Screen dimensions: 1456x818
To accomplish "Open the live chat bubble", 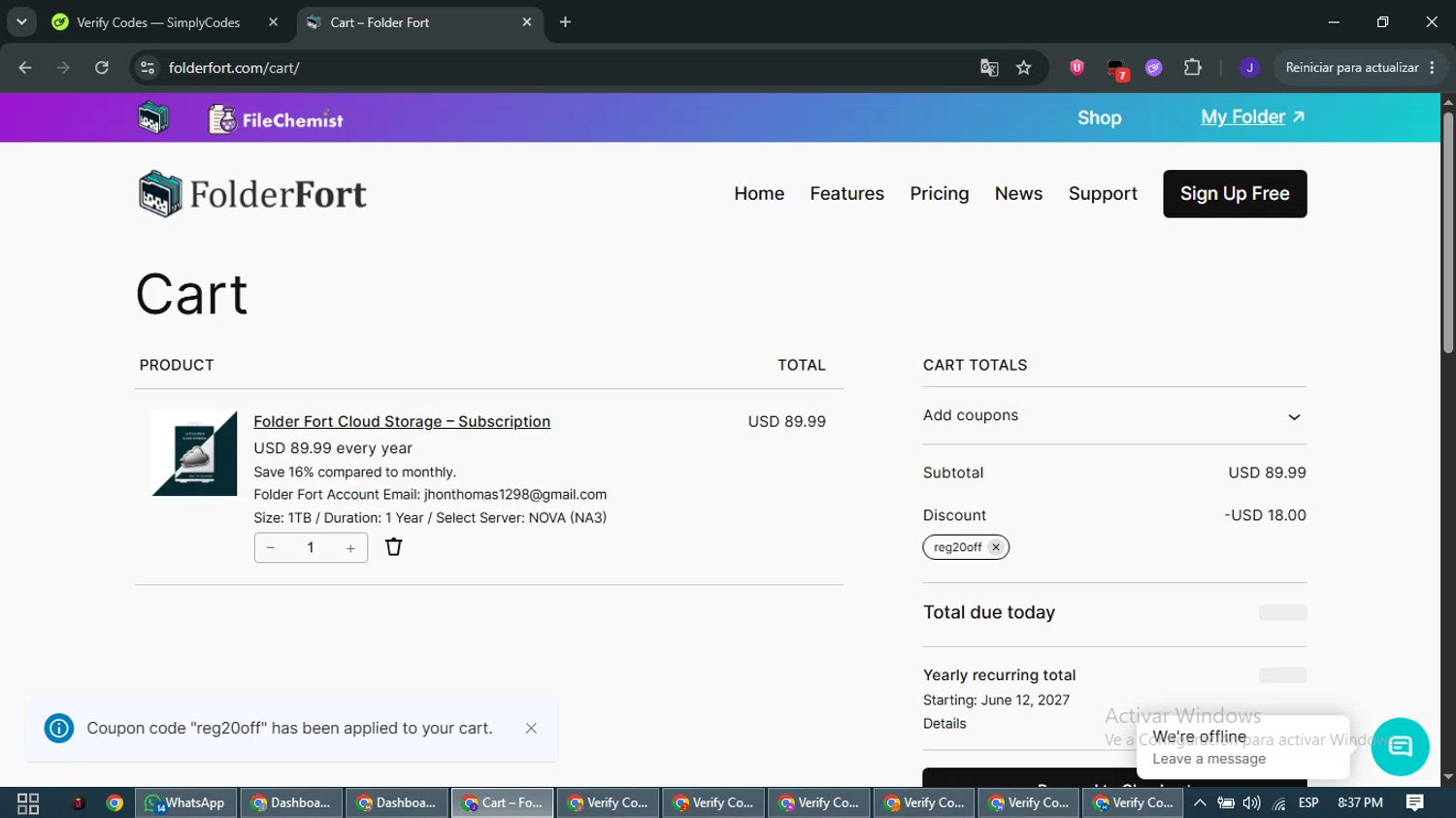I will click(x=1400, y=746).
